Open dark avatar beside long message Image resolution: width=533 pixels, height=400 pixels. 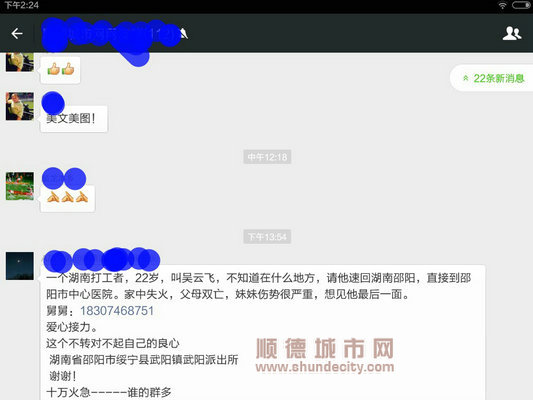coord(20,266)
